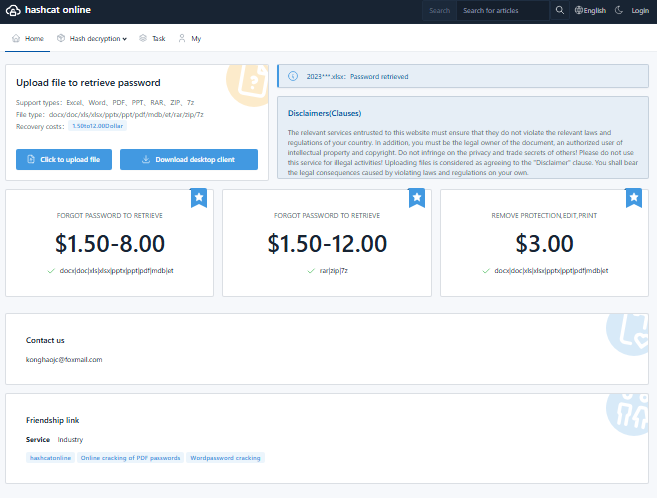Click the Home house icon
Viewport: 657px width, 498px height.
click(16, 38)
